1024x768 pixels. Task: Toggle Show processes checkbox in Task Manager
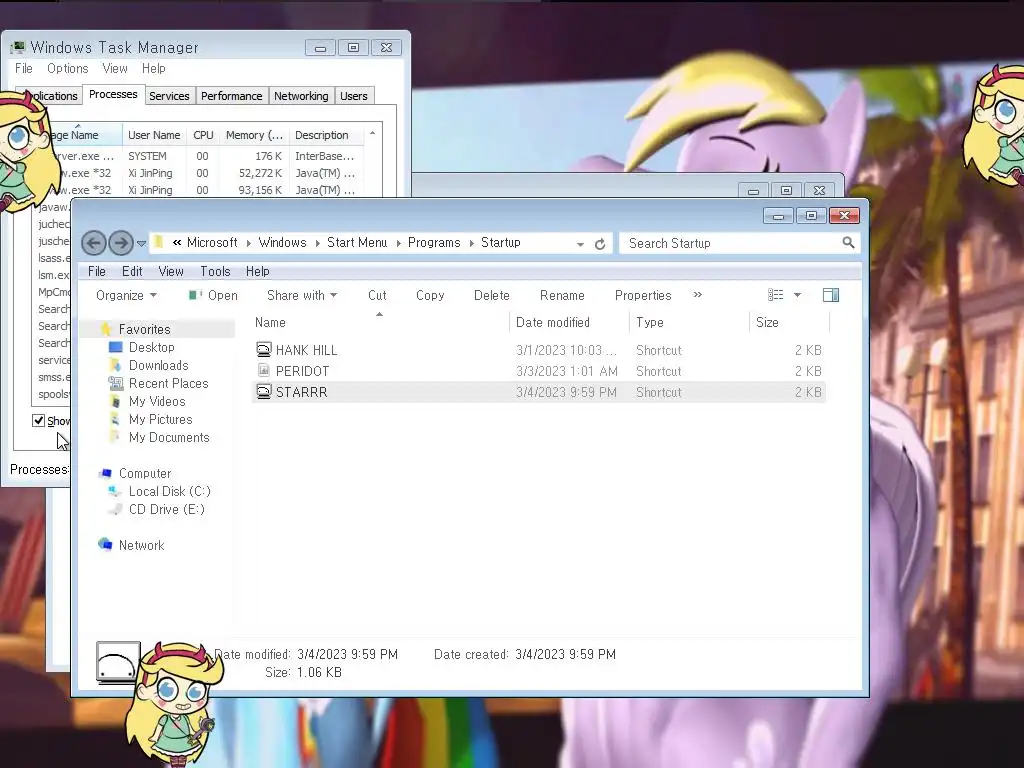pos(39,421)
